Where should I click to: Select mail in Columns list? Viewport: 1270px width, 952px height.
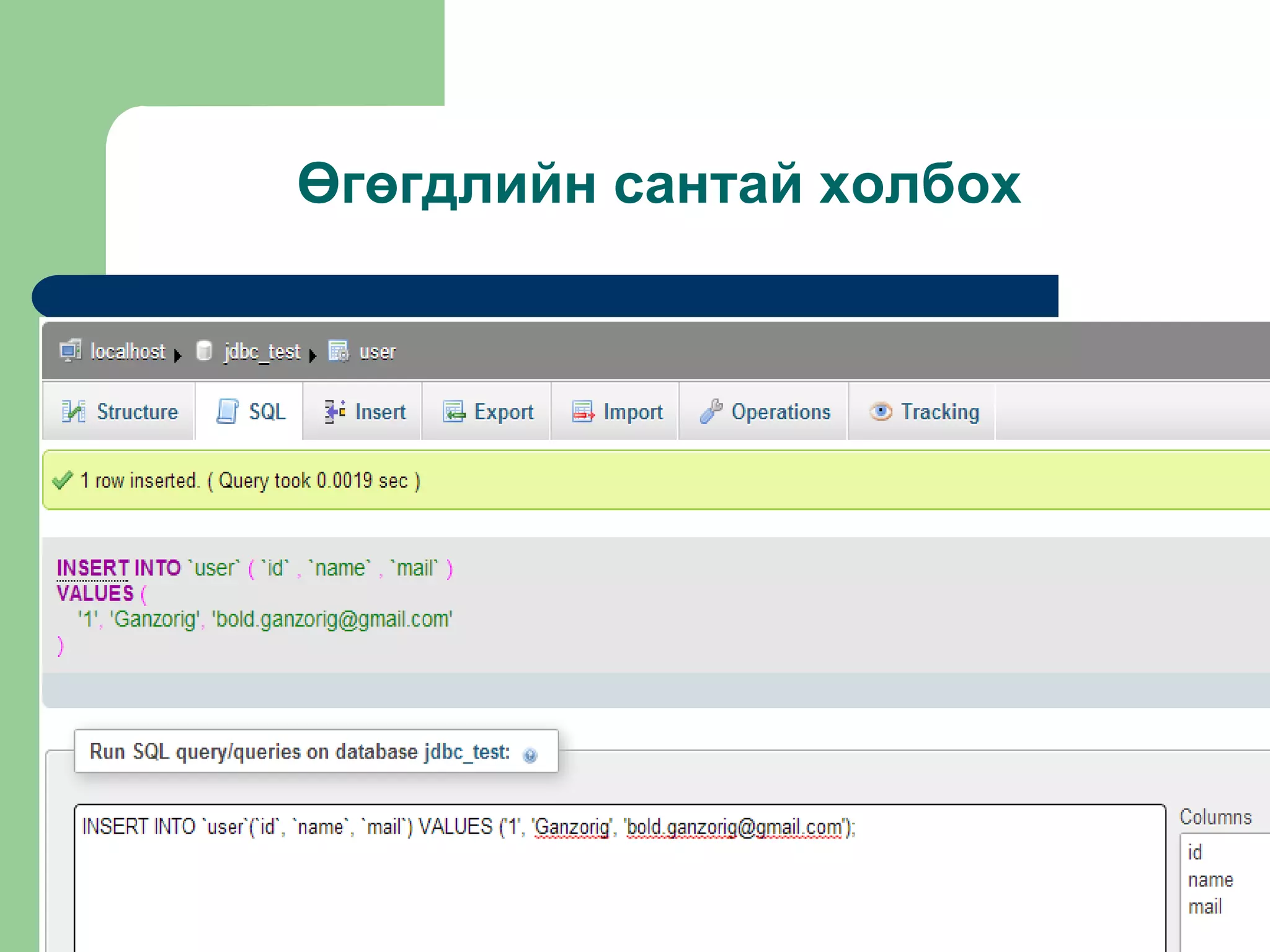pyautogui.click(x=1205, y=906)
